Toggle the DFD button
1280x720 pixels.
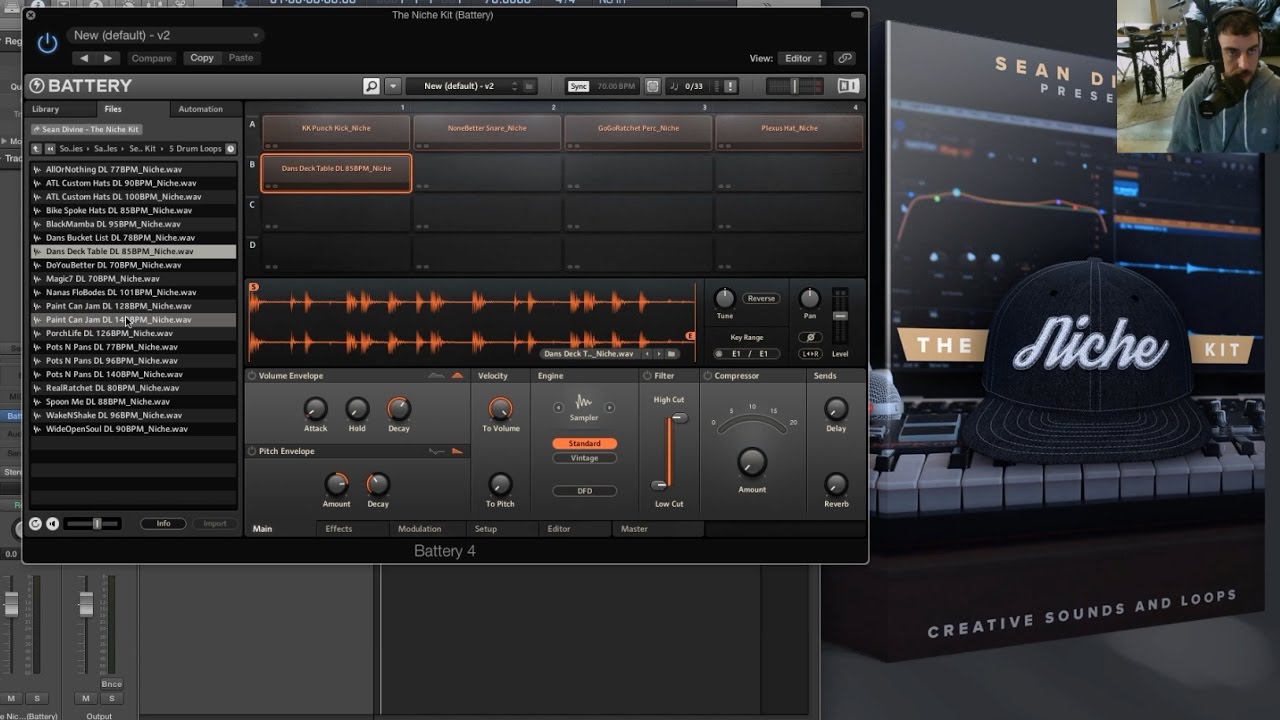[x=584, y=491]
